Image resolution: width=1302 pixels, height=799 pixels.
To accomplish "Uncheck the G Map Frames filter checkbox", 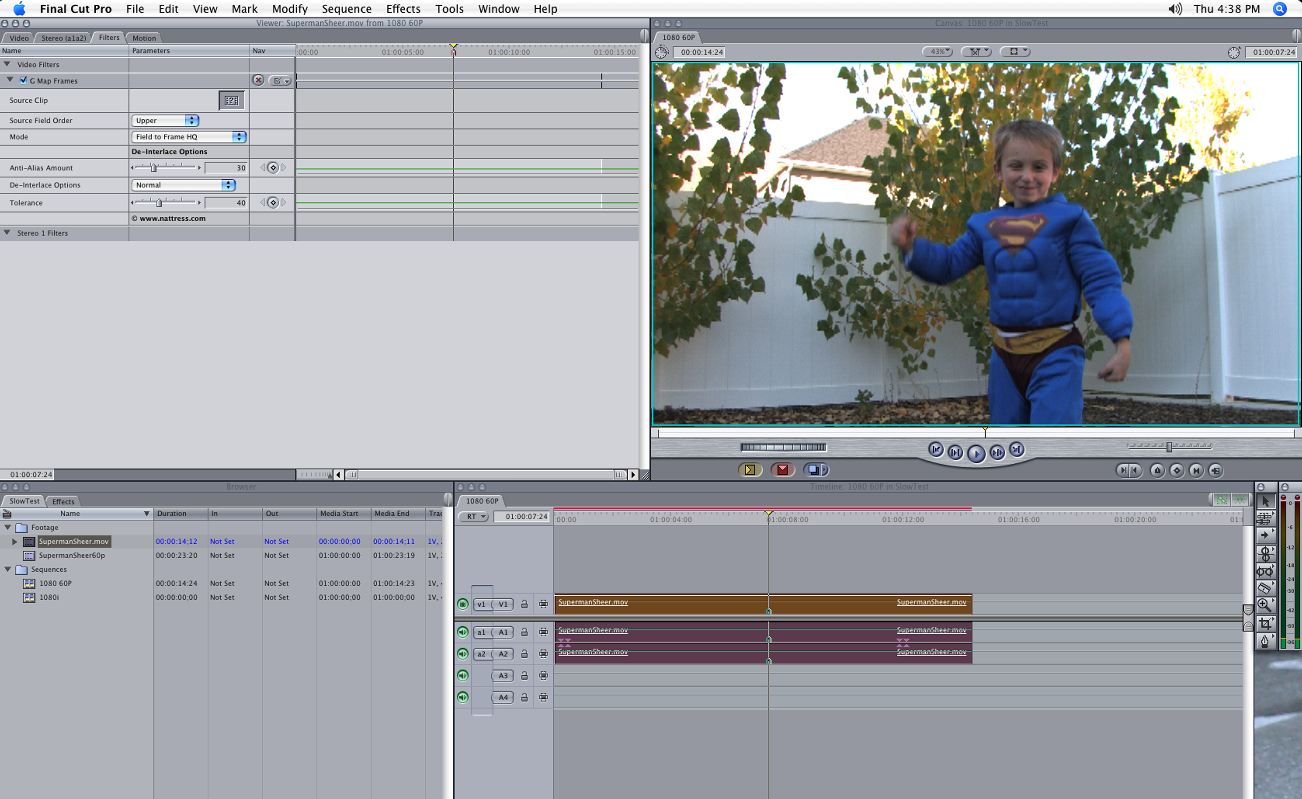I will tap(23, 80).
